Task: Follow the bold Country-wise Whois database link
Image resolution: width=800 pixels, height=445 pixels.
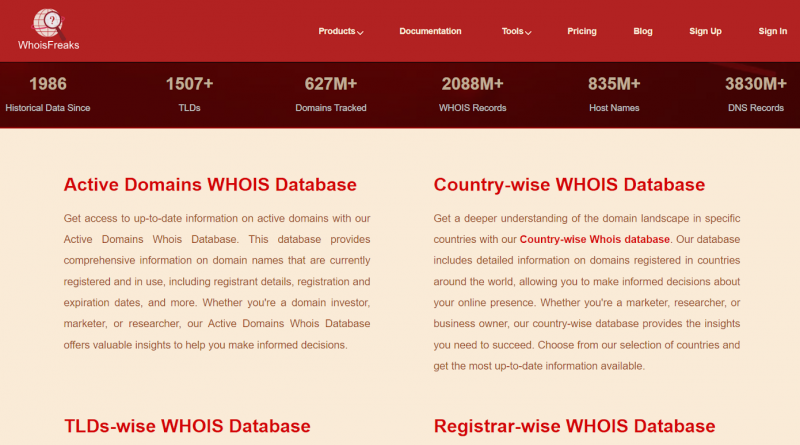Action: click(x=595, y=239)
